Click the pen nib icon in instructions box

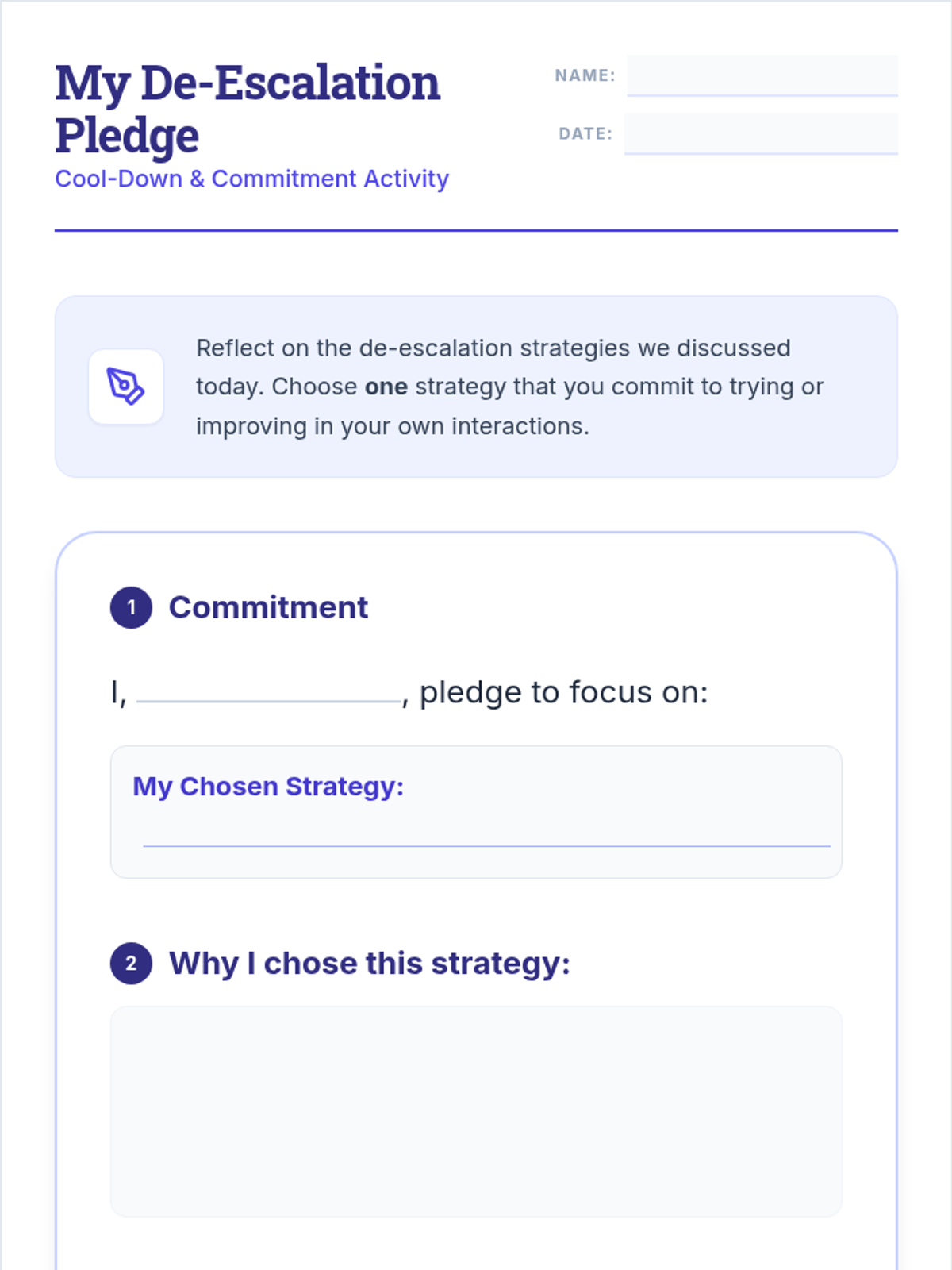(126, 387)
